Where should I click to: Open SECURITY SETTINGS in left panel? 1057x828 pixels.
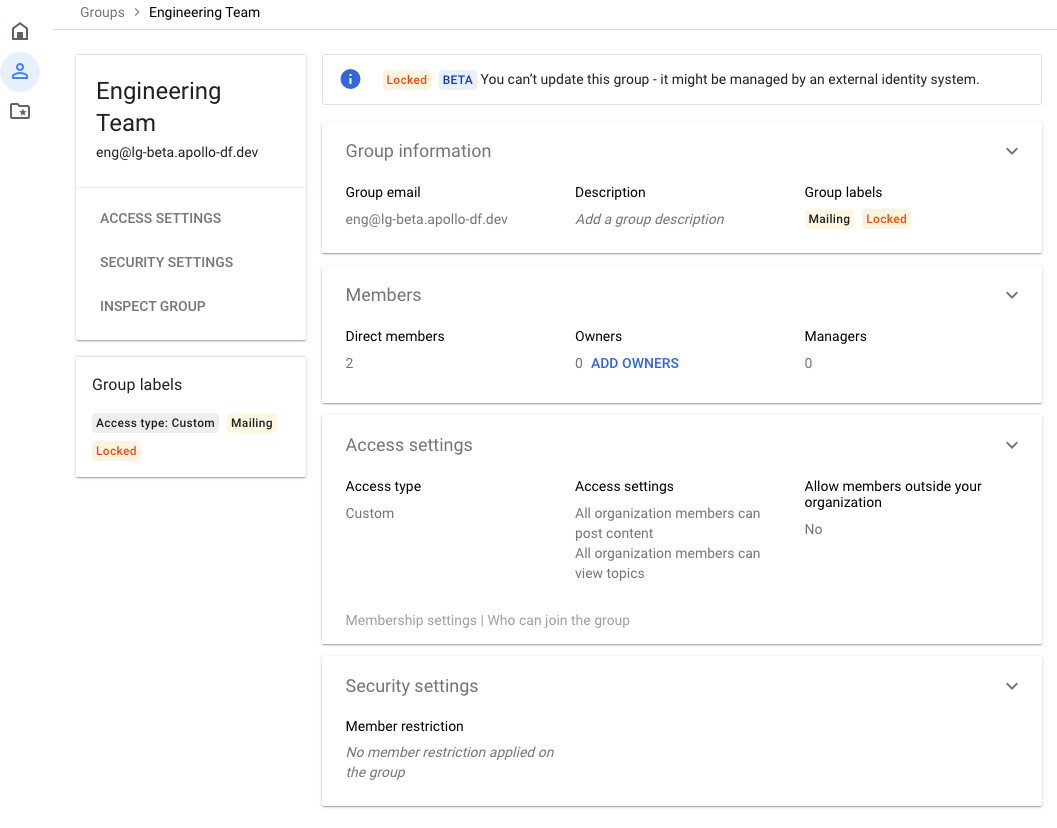coord(167,262)
